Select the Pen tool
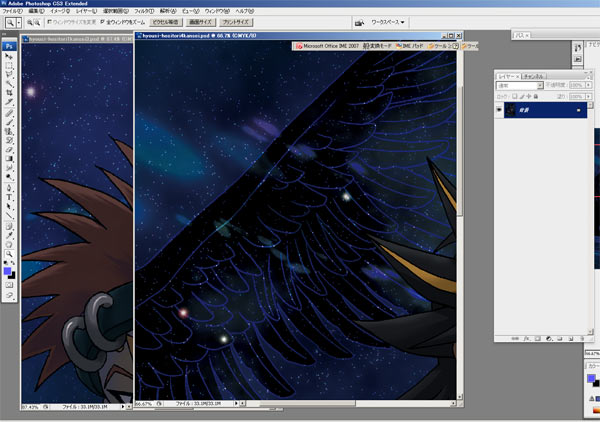This screenshot has width=600, height=422. pyautogui.click(x=9, y=188)
